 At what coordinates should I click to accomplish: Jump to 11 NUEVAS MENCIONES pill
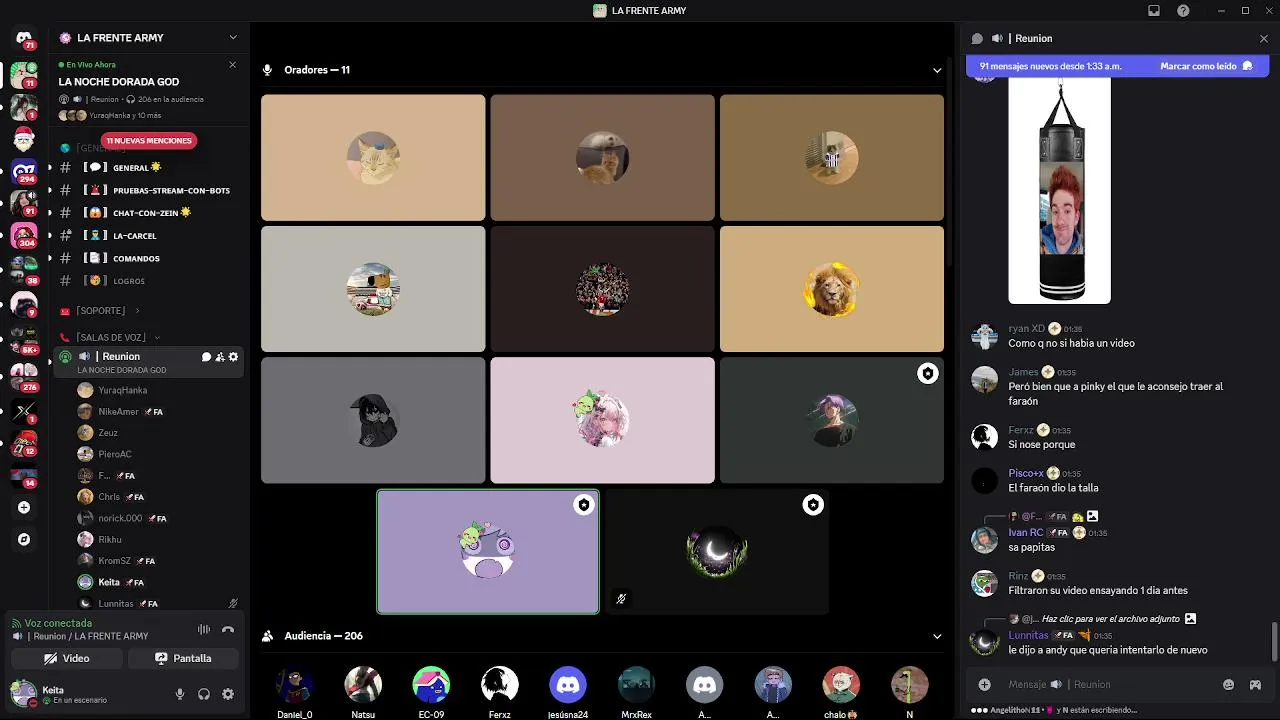[x=149, y=141]
